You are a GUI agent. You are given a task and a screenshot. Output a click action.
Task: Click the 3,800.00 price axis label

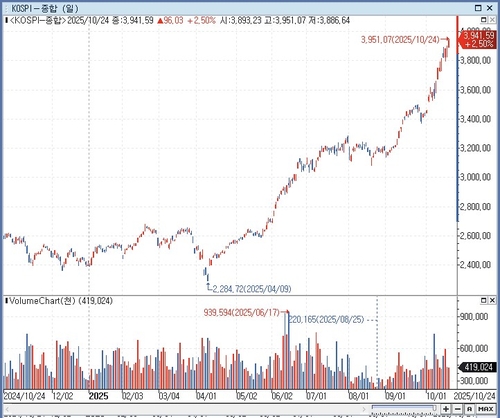coord(476,60)
